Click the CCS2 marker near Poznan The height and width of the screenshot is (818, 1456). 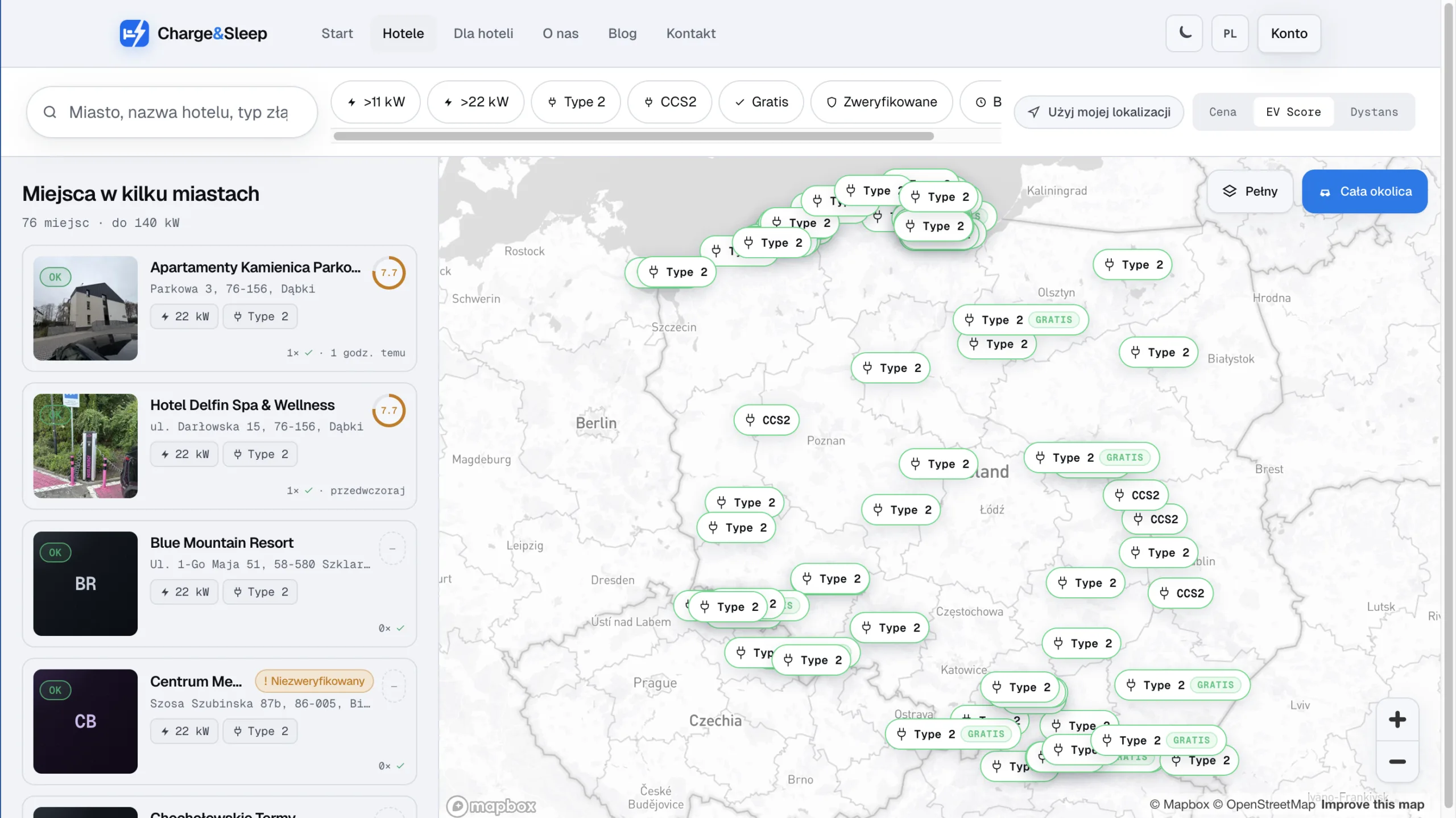(767, 420)
